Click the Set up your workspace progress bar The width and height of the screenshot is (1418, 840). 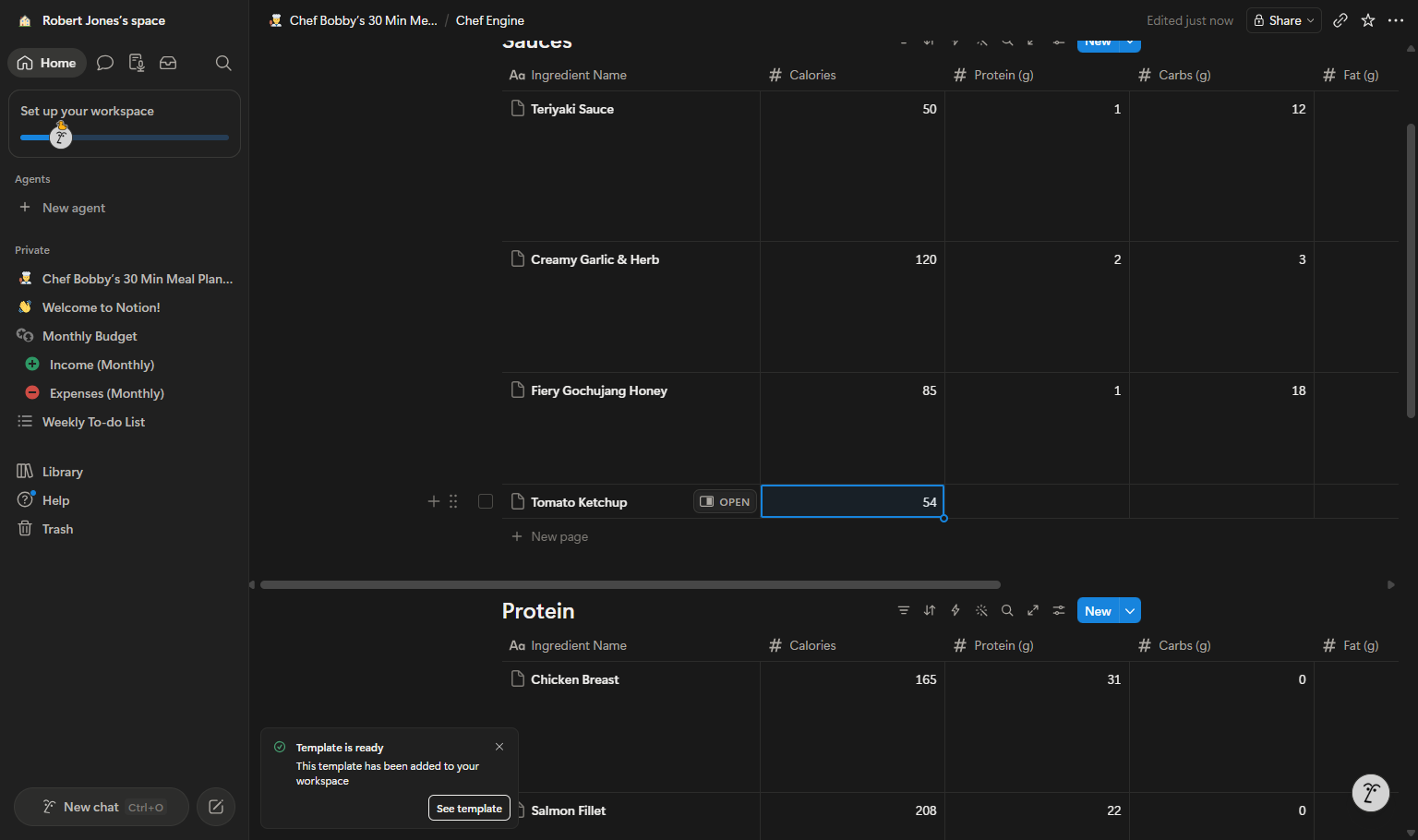(125, 138)
